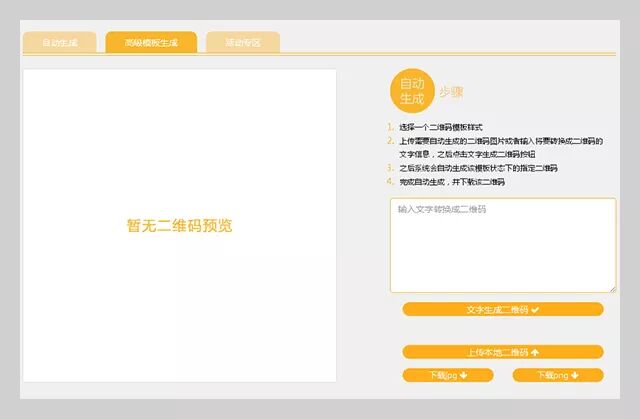Click the 暂无二维码预览 placeholder text
Viewport: 640px width, 419px height.
tap(179, 226)
